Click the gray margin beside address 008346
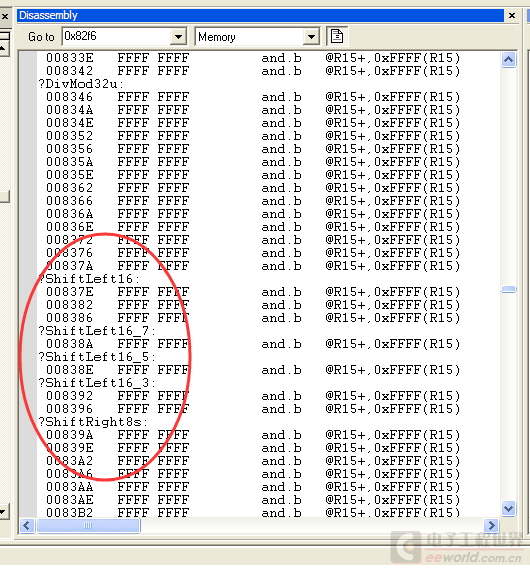This screenshot has width=530, height=570. 28,97
